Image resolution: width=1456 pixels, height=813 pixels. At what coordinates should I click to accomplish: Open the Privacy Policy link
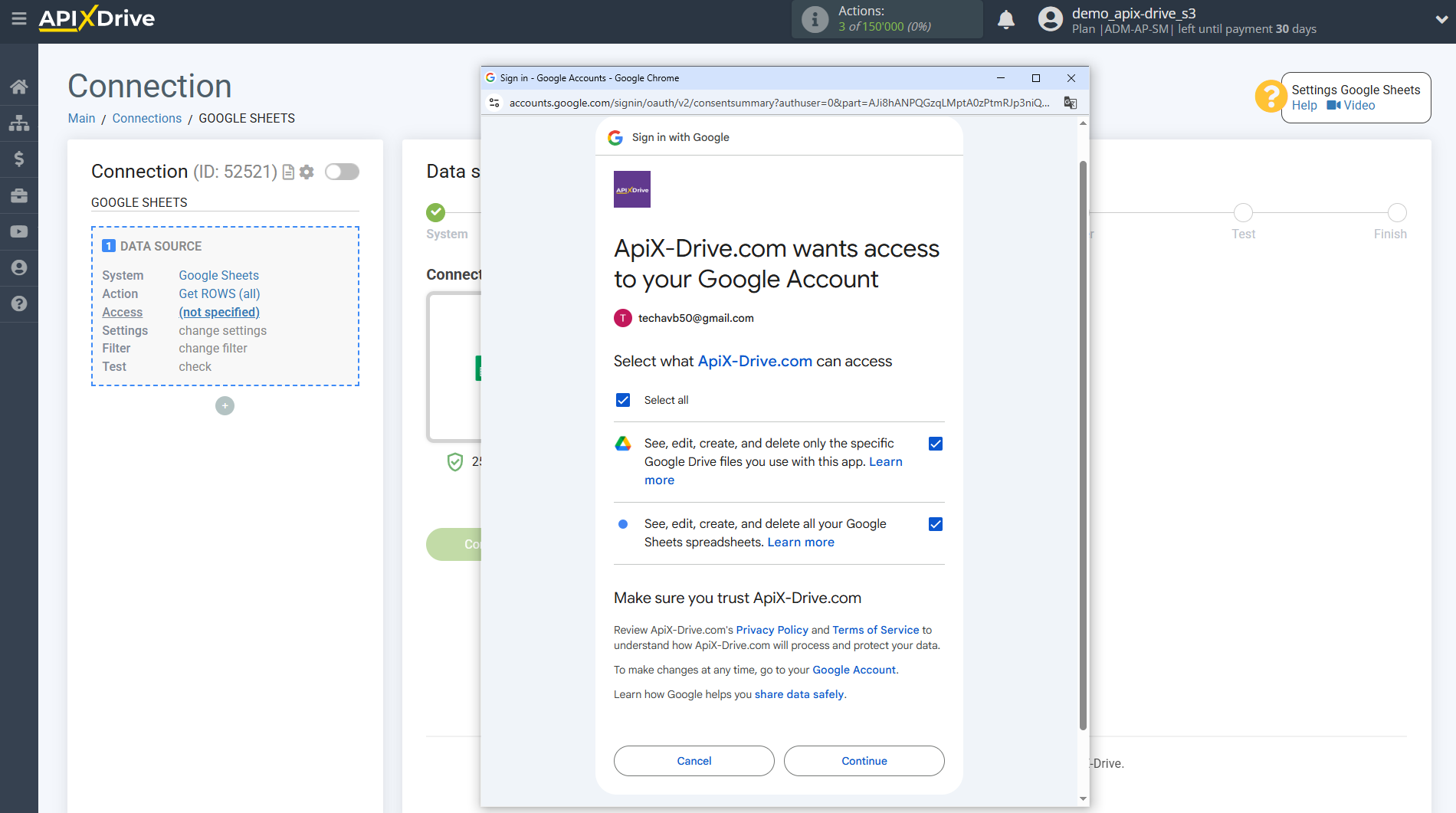click(x=772, y=630)
